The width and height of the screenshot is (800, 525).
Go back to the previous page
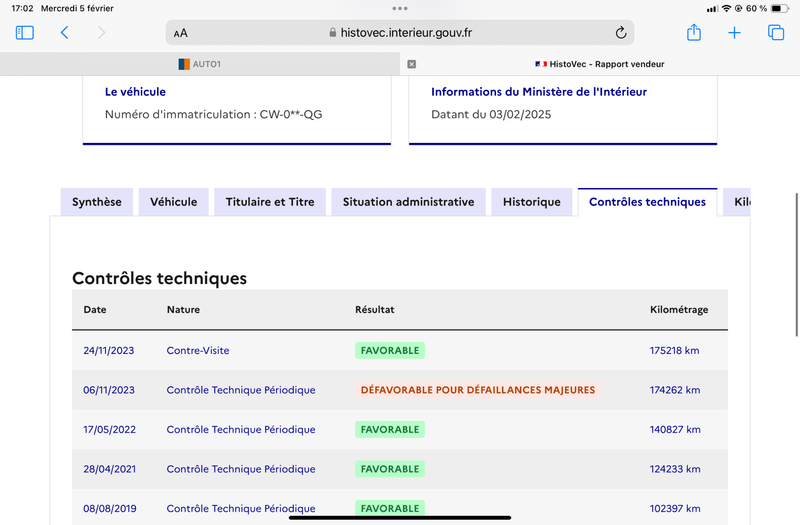[64, 33]
